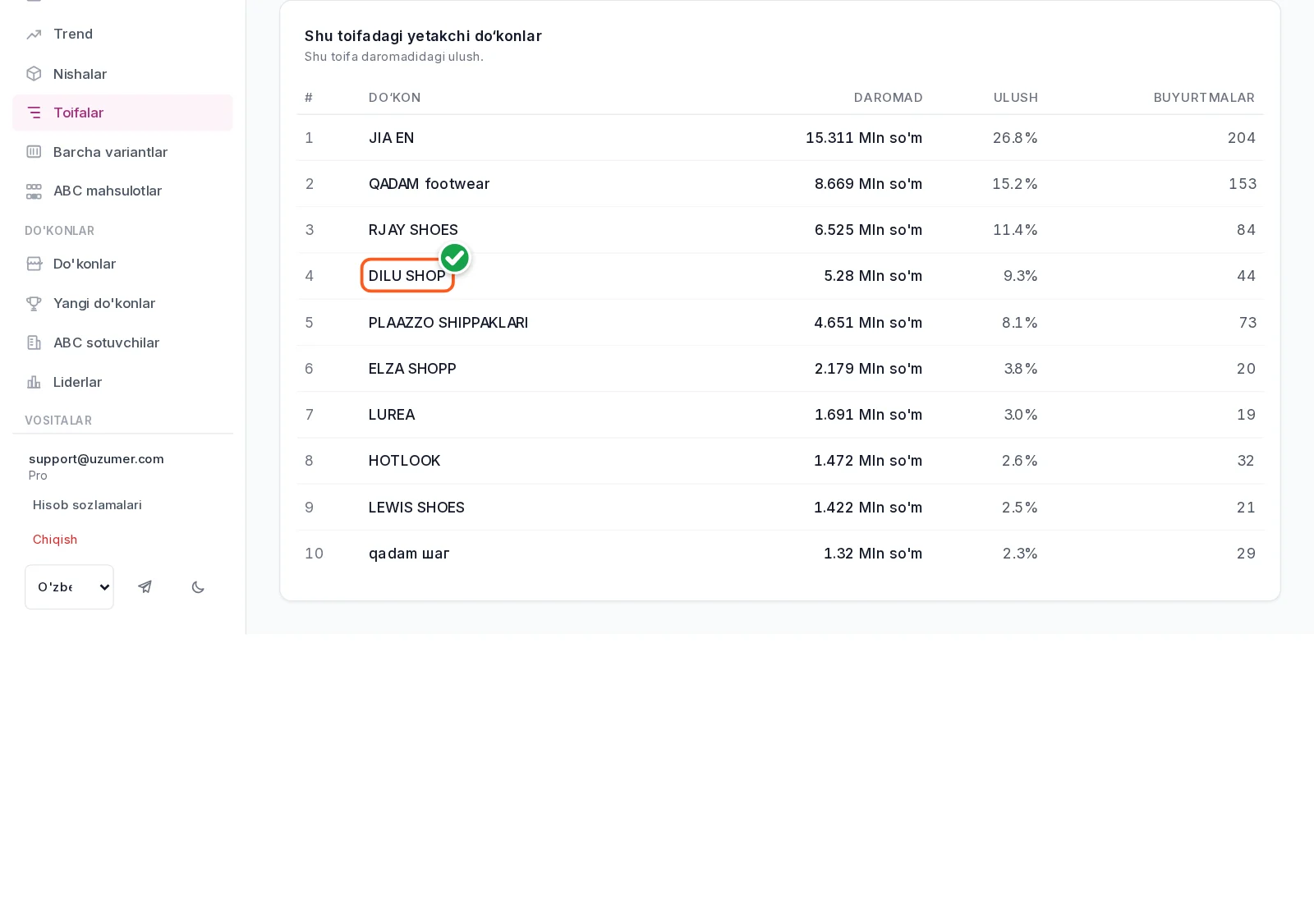This screenshot has height=924, width=1314.
Task: Select Toifalar in sidebar
Action: point(122,113)
